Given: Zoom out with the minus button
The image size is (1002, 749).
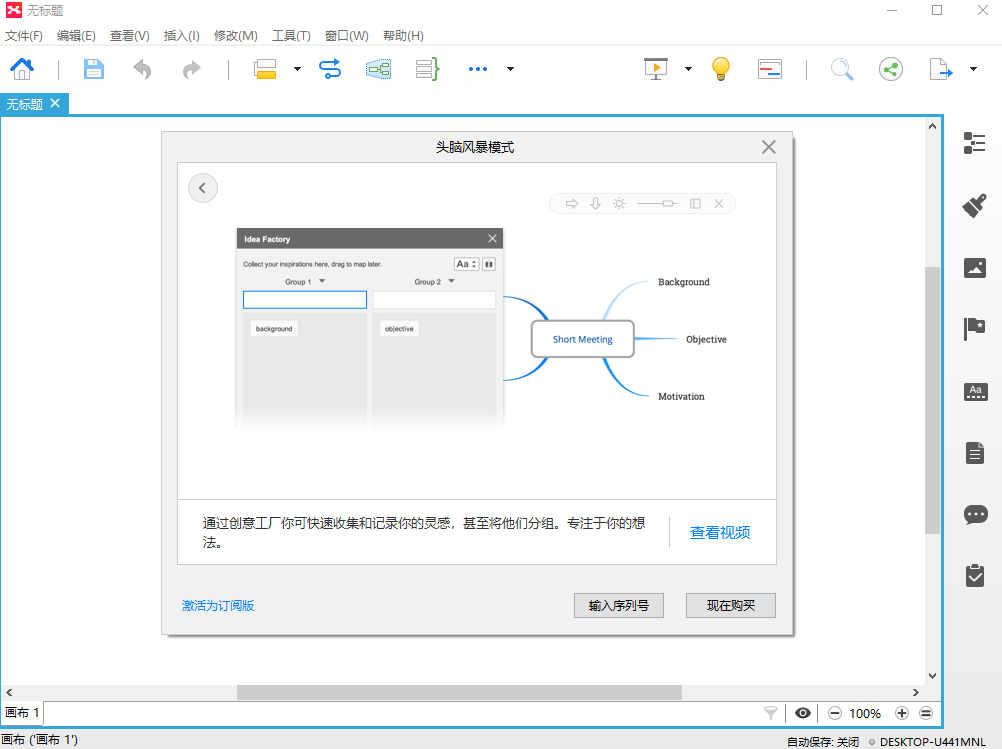Looking at the screenshot, I should 835,713.
